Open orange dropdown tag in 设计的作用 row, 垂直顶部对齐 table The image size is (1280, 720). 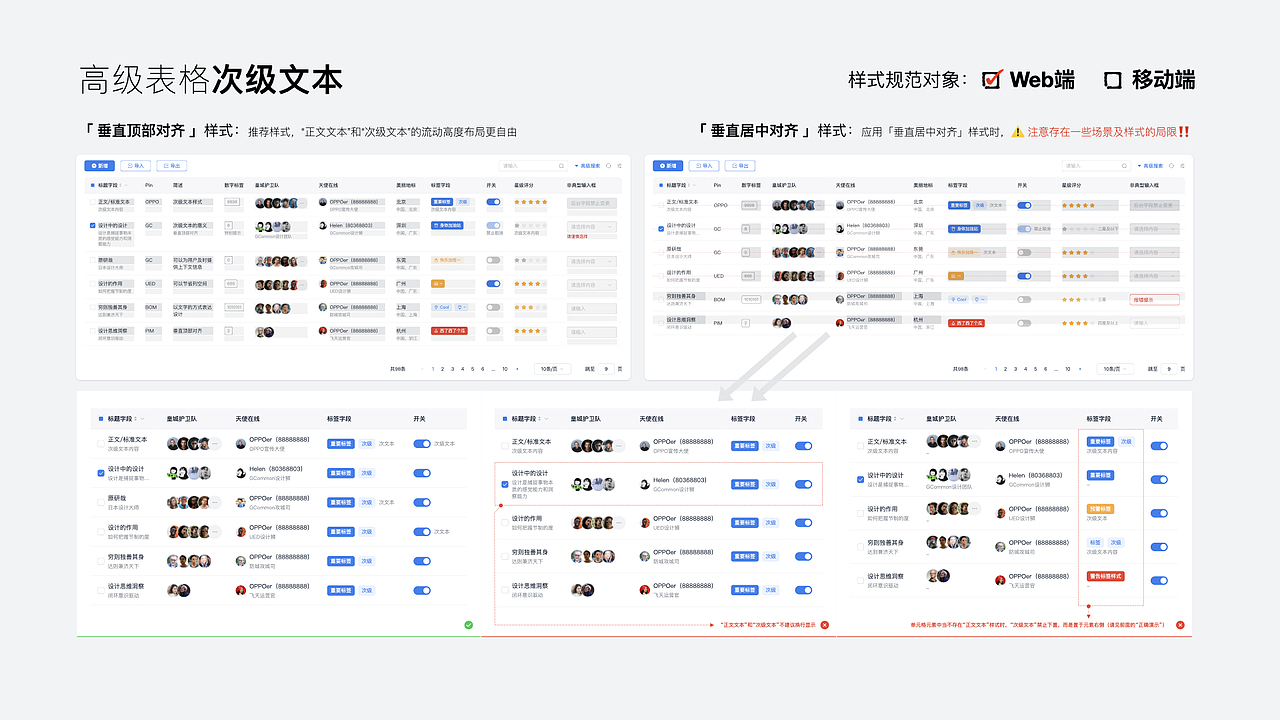pyautogui.click(x=438, y=284)
